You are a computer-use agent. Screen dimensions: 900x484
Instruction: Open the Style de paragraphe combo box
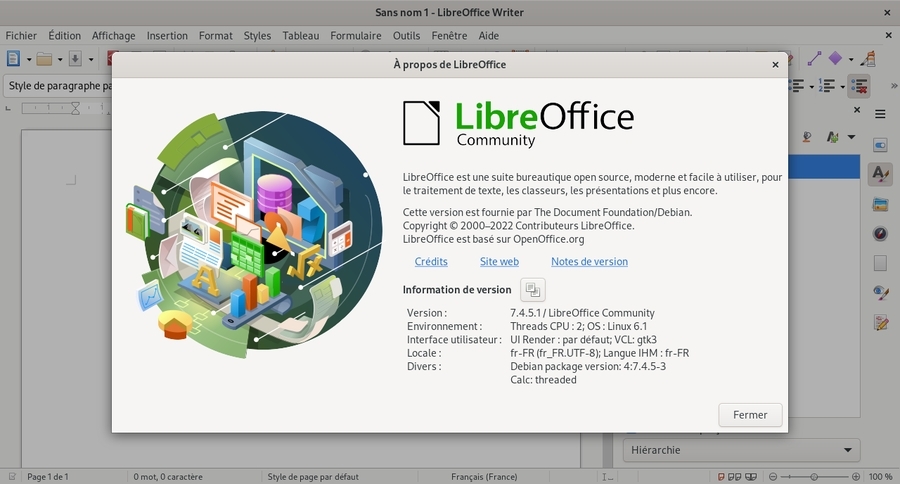pyautogui.click(x=57, y=86)
